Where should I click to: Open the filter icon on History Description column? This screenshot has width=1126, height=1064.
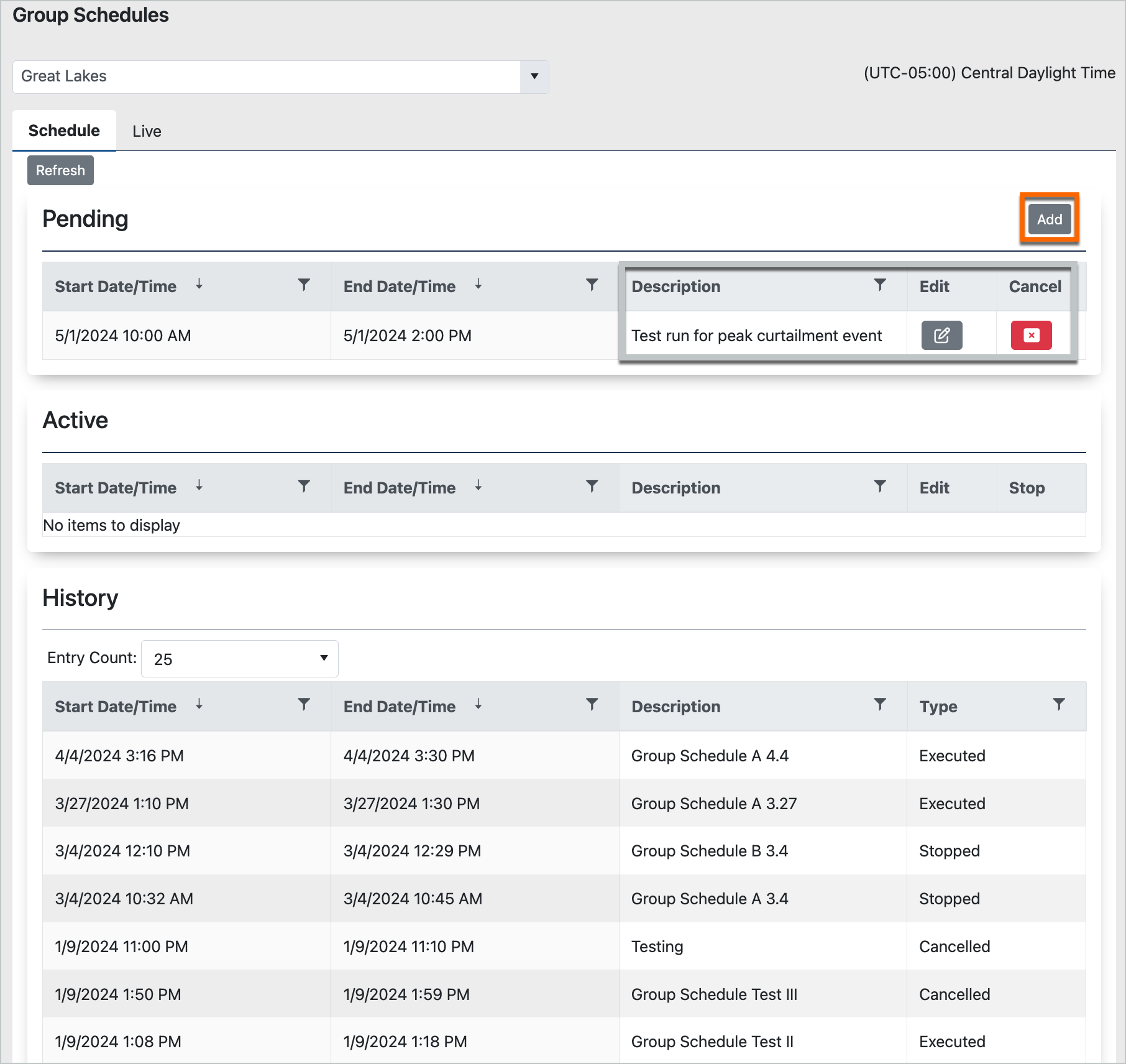coord(880,704)
